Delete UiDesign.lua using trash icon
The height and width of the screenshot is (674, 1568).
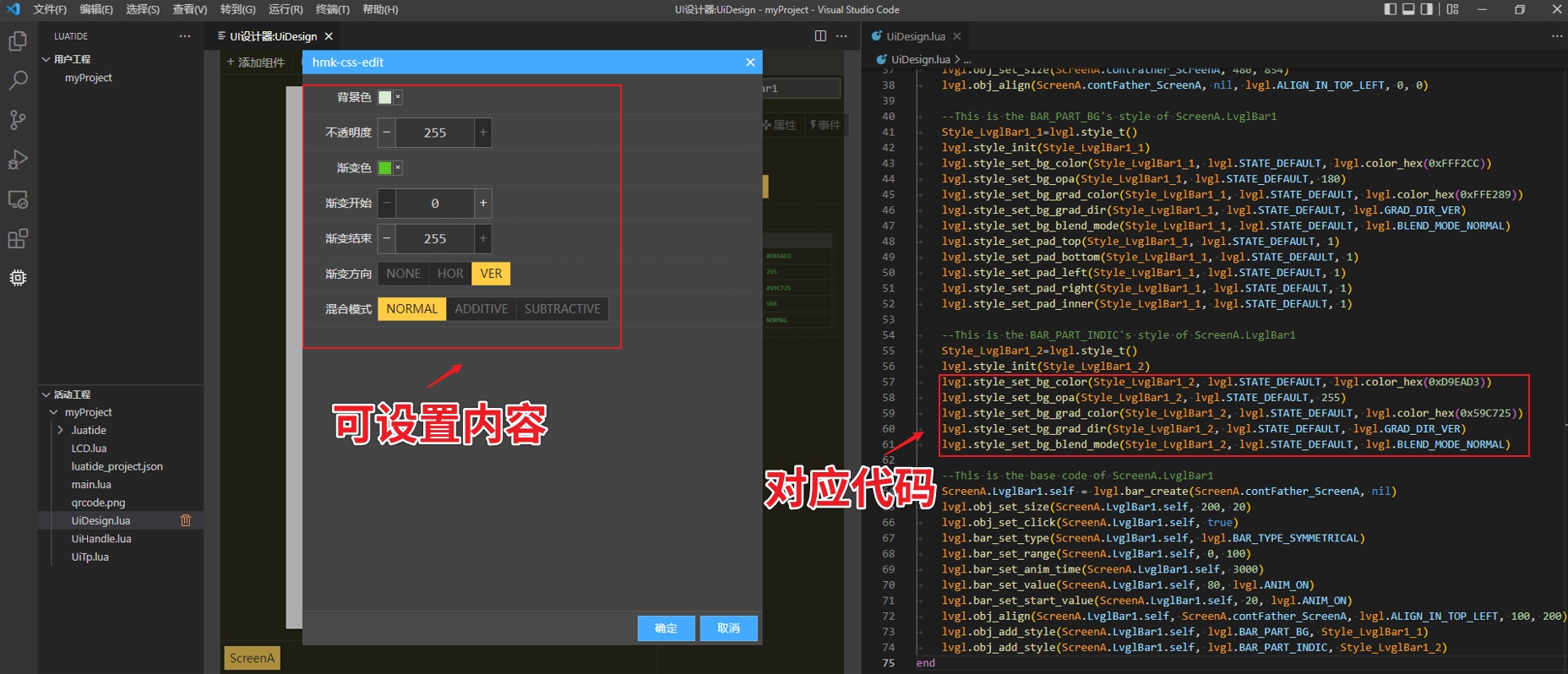[186, 520]
